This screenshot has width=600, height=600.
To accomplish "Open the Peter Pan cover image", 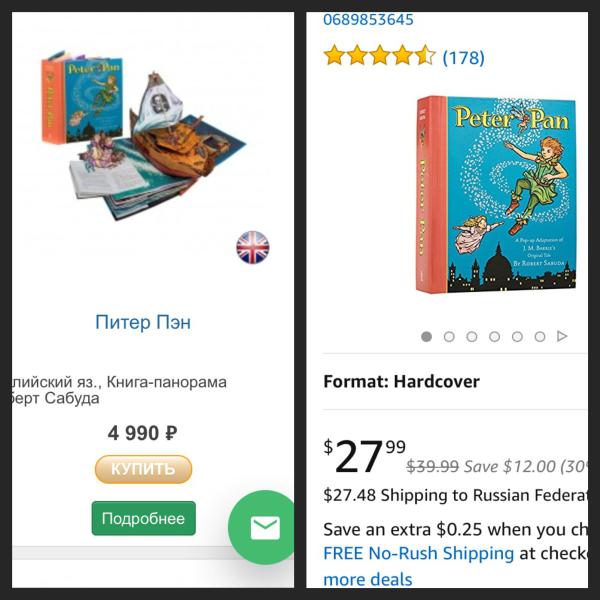I will pyautogui.click(x=496, y=195).
